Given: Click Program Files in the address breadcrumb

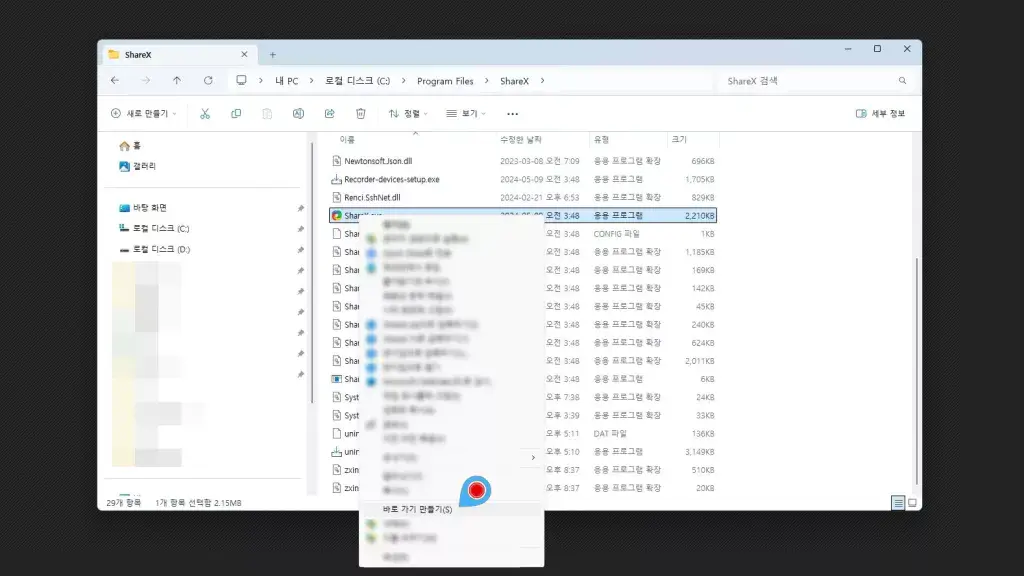Looking at the screenshot, I should pos(445,80).
